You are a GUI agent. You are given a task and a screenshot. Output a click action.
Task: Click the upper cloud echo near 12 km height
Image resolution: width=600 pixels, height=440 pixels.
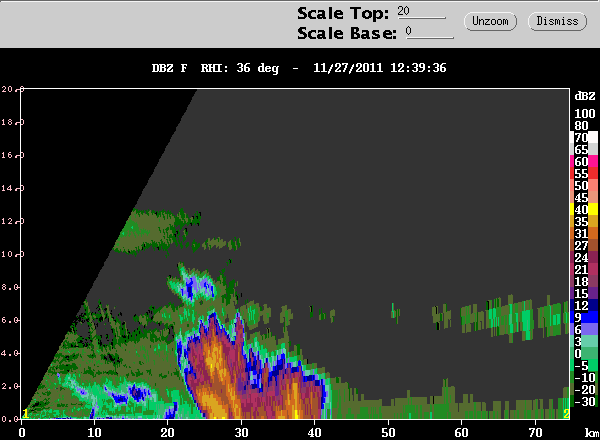pyautogui.click(x=157, y=231)
